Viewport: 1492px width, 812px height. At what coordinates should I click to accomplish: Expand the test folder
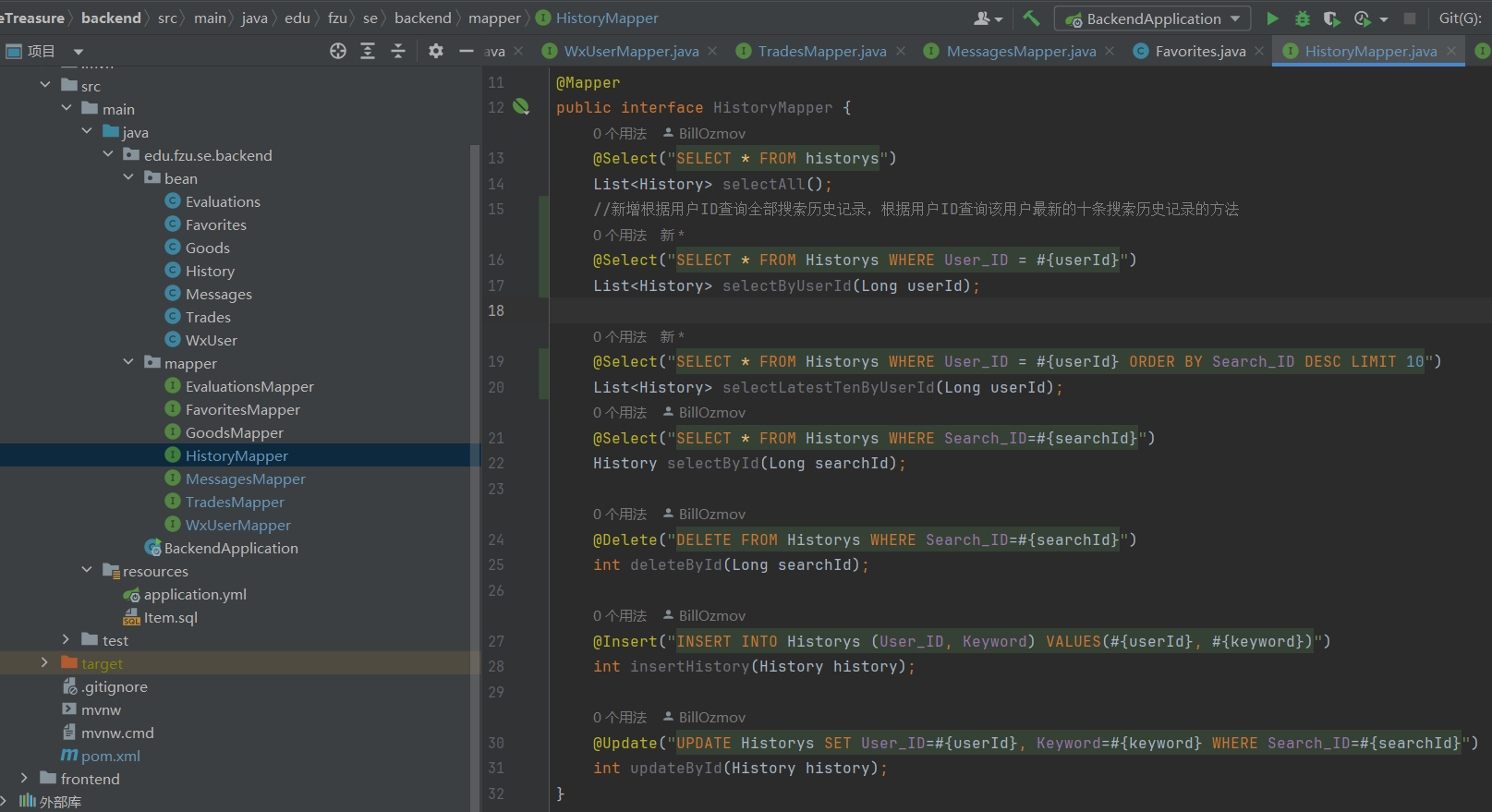[x=66, y=639]
